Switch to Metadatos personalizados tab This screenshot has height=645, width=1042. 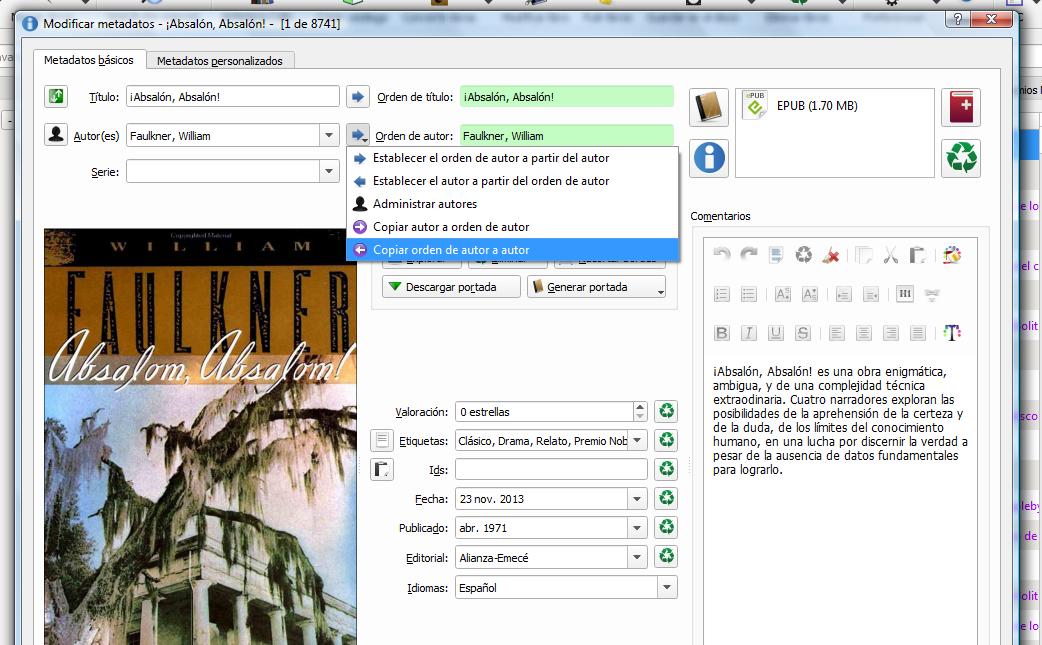tap(220, 60)
